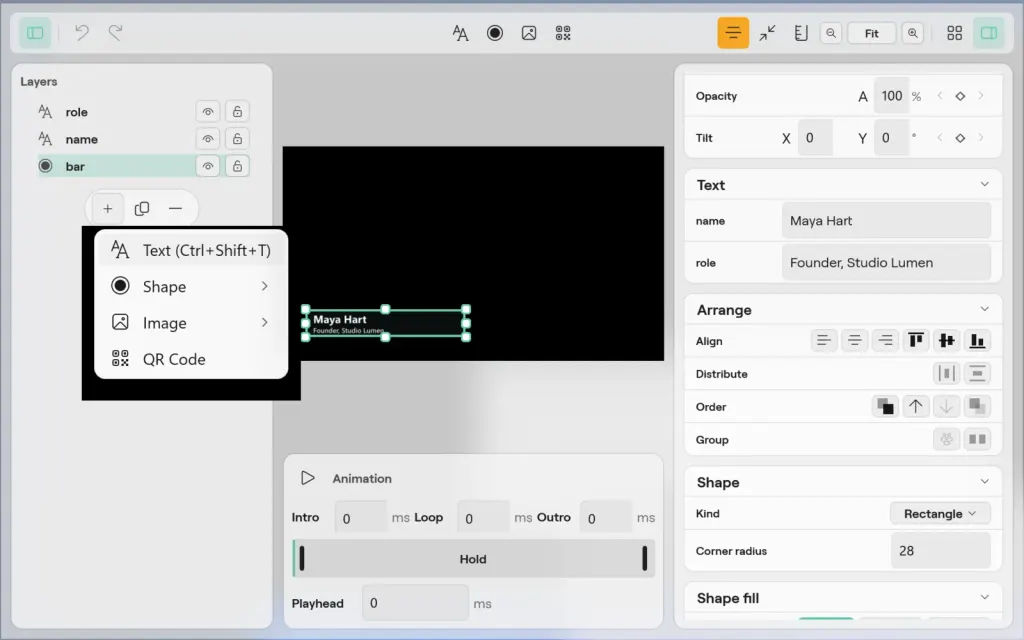Open the grid view icon
Viewport: 1024px width, 640px height.
click(954, 33)
